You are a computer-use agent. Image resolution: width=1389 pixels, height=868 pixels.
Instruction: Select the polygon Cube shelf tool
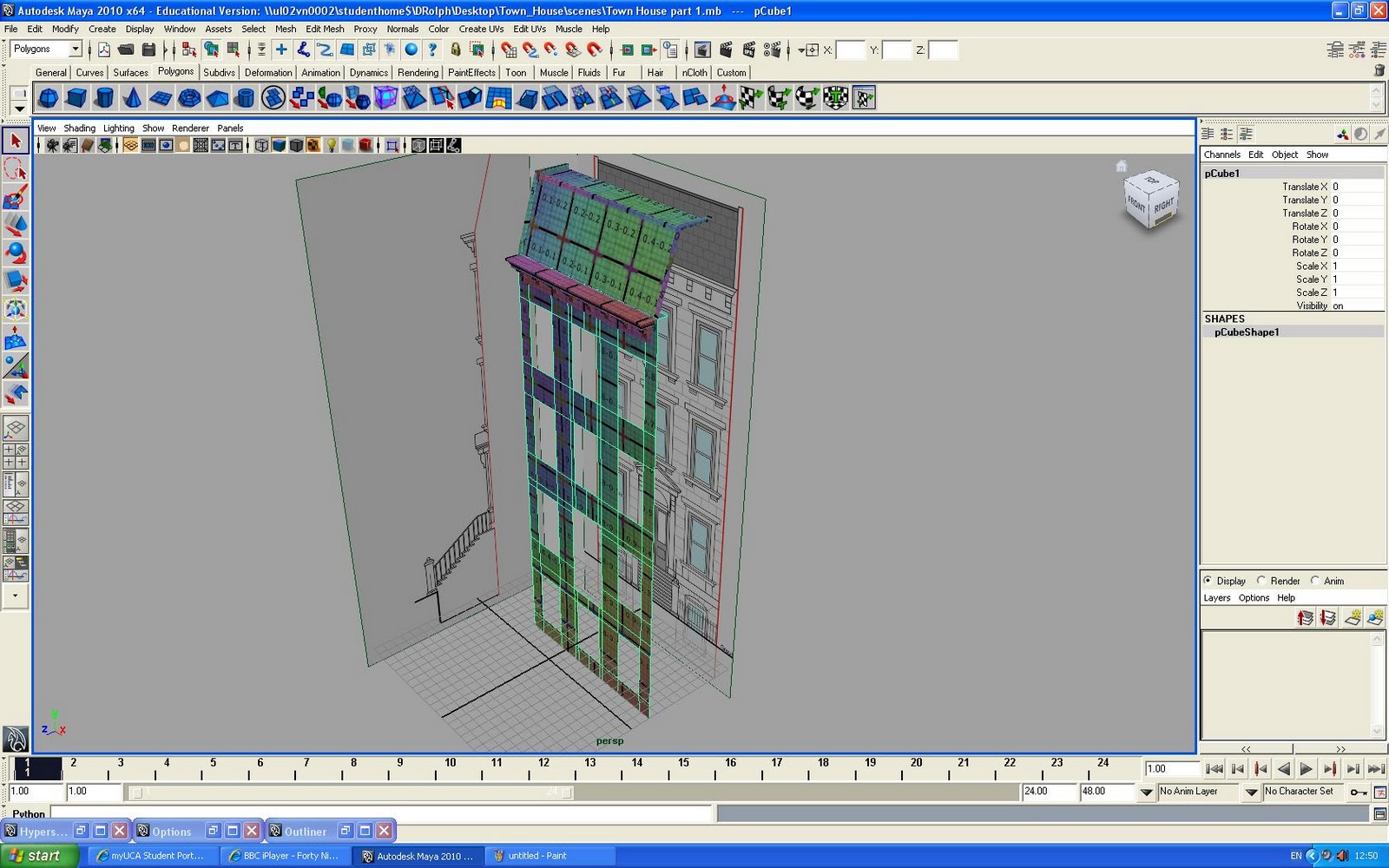(76, 98)
